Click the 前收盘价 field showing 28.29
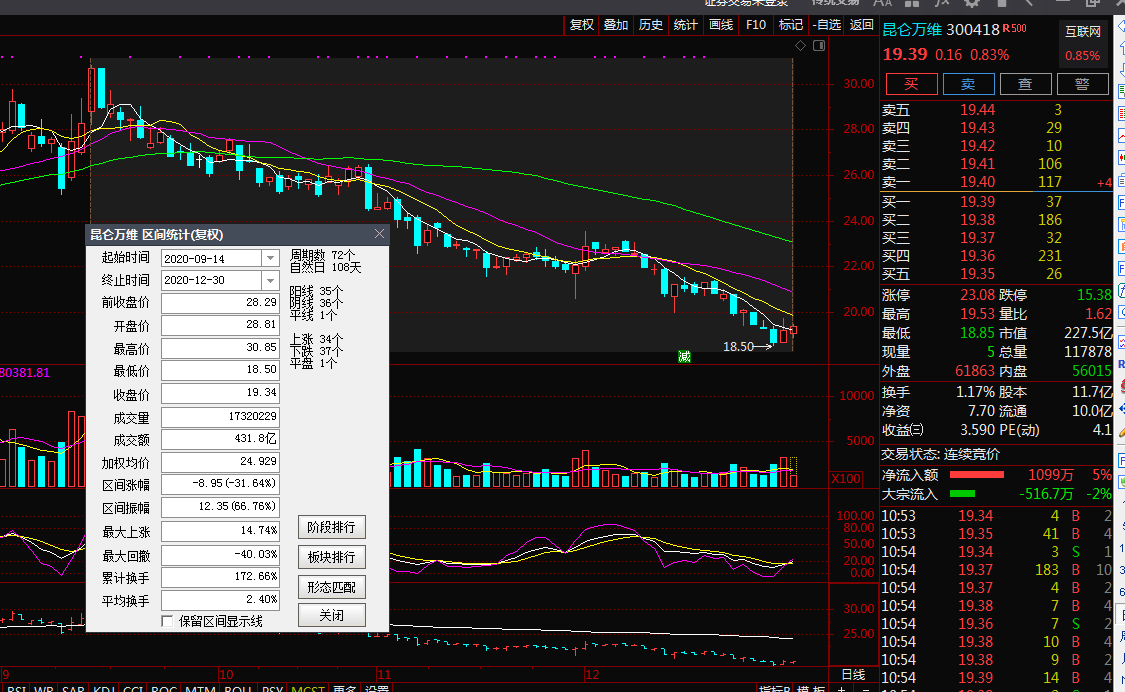The image size is (1125, 692). coord(220,303)
